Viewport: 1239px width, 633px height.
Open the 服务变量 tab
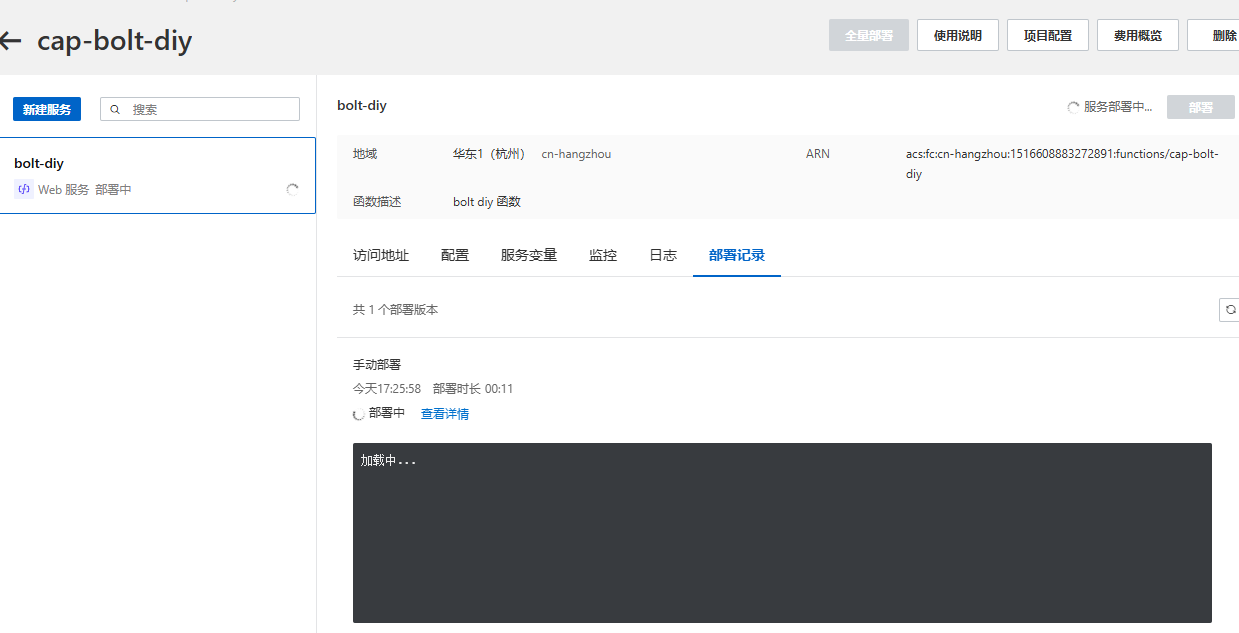click(x=529, y=255)
